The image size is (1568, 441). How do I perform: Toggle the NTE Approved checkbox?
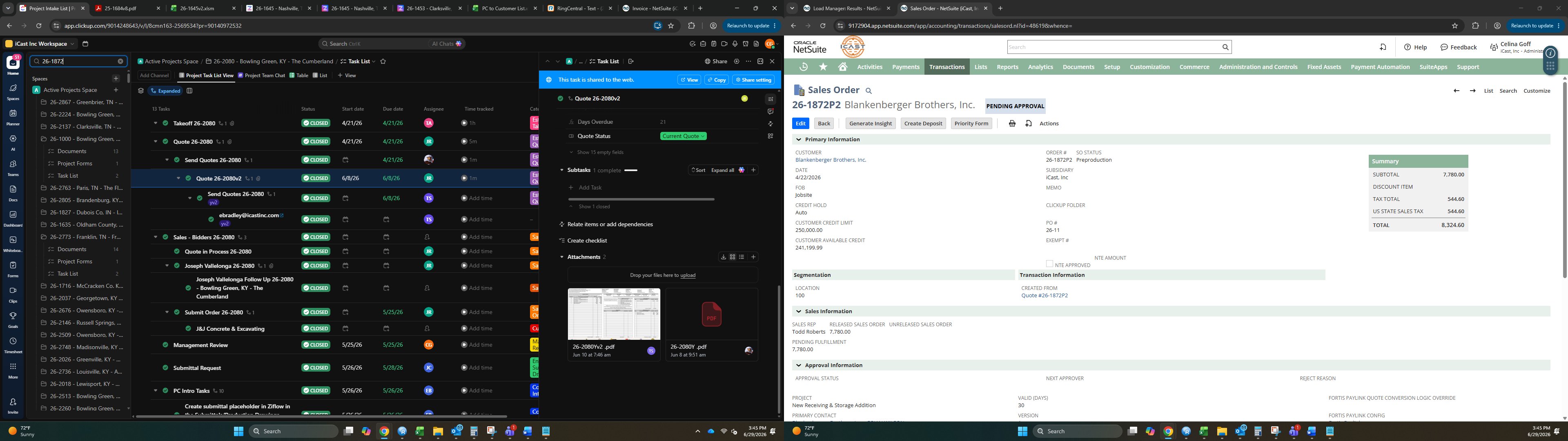coord(1049,264)
